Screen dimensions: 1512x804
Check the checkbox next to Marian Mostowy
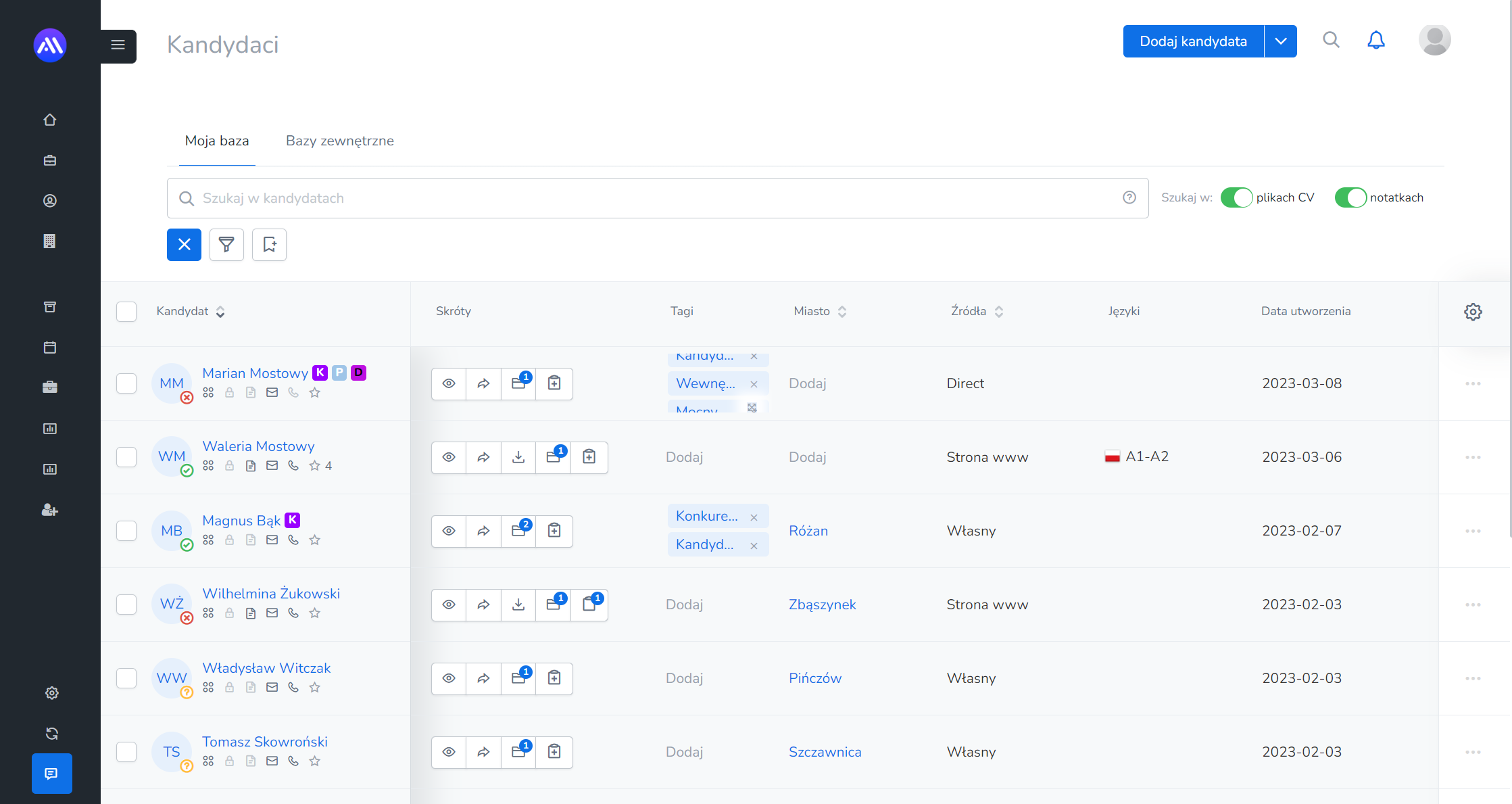coord(126,383)
